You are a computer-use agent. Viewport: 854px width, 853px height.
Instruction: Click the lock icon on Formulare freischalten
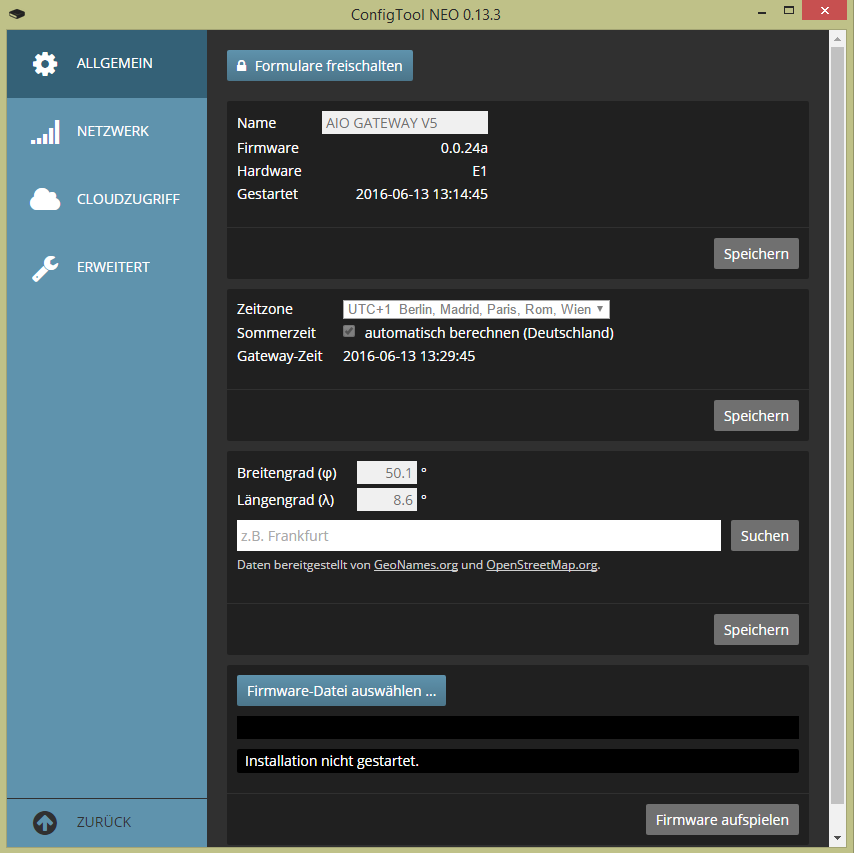click(x=241, y=67)
